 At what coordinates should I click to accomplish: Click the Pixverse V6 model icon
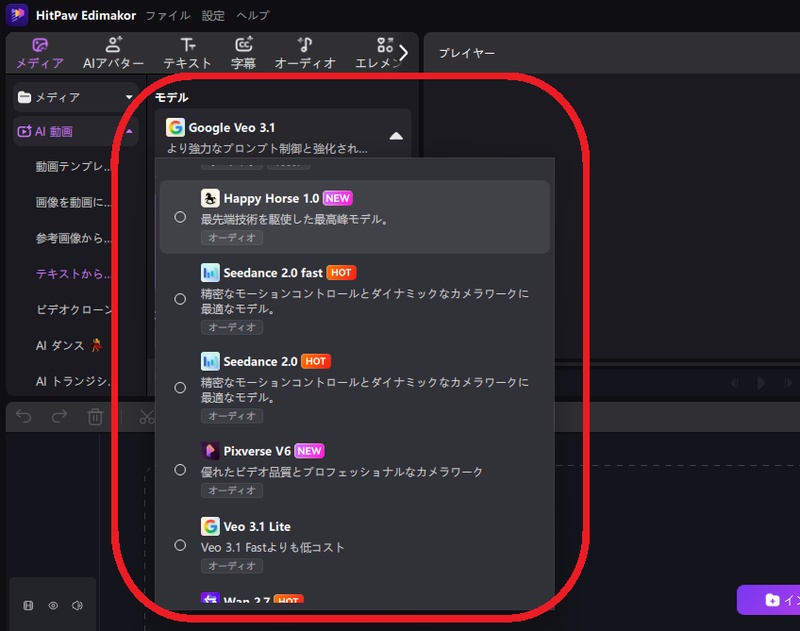point(210,451)
